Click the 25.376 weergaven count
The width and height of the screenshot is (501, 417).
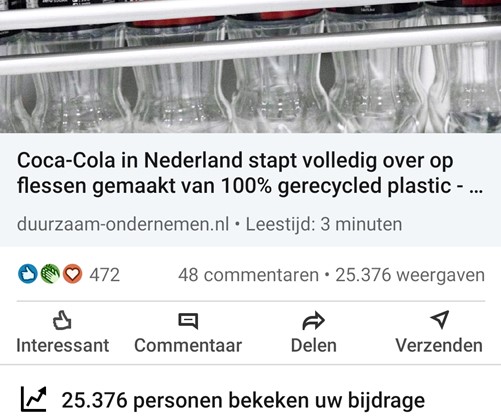coord(410,275)
